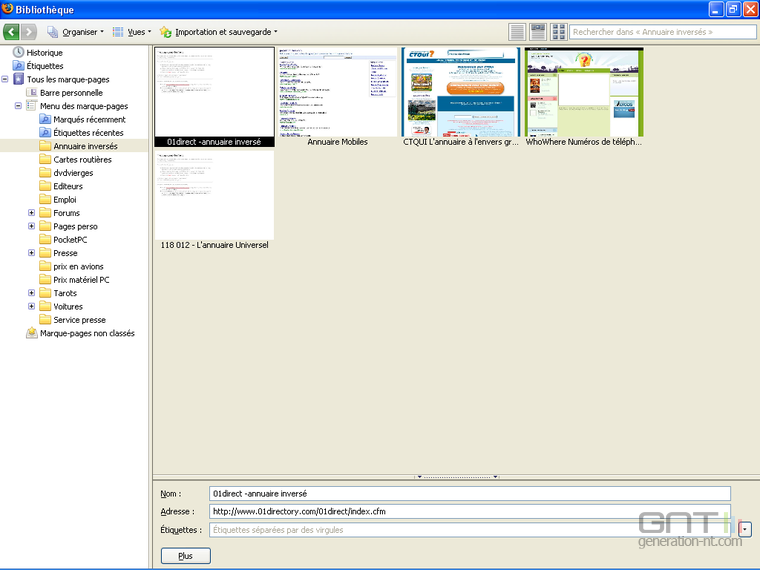This screenshot has width=760, height=570.
Task: Open the Organiser menu
Action: [x=75, y=32]
